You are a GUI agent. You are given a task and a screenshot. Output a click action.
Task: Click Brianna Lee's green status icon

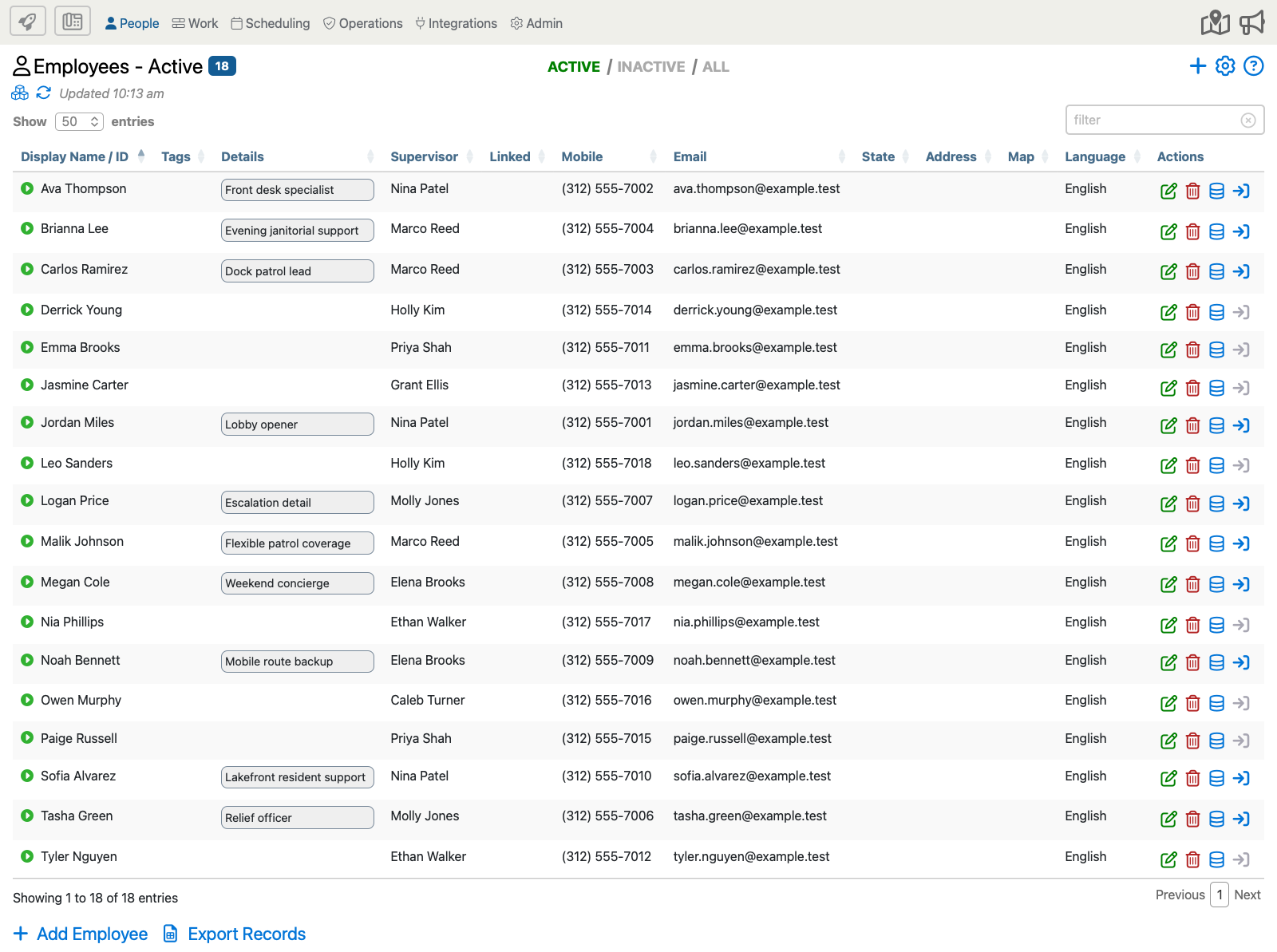point(27,228)
